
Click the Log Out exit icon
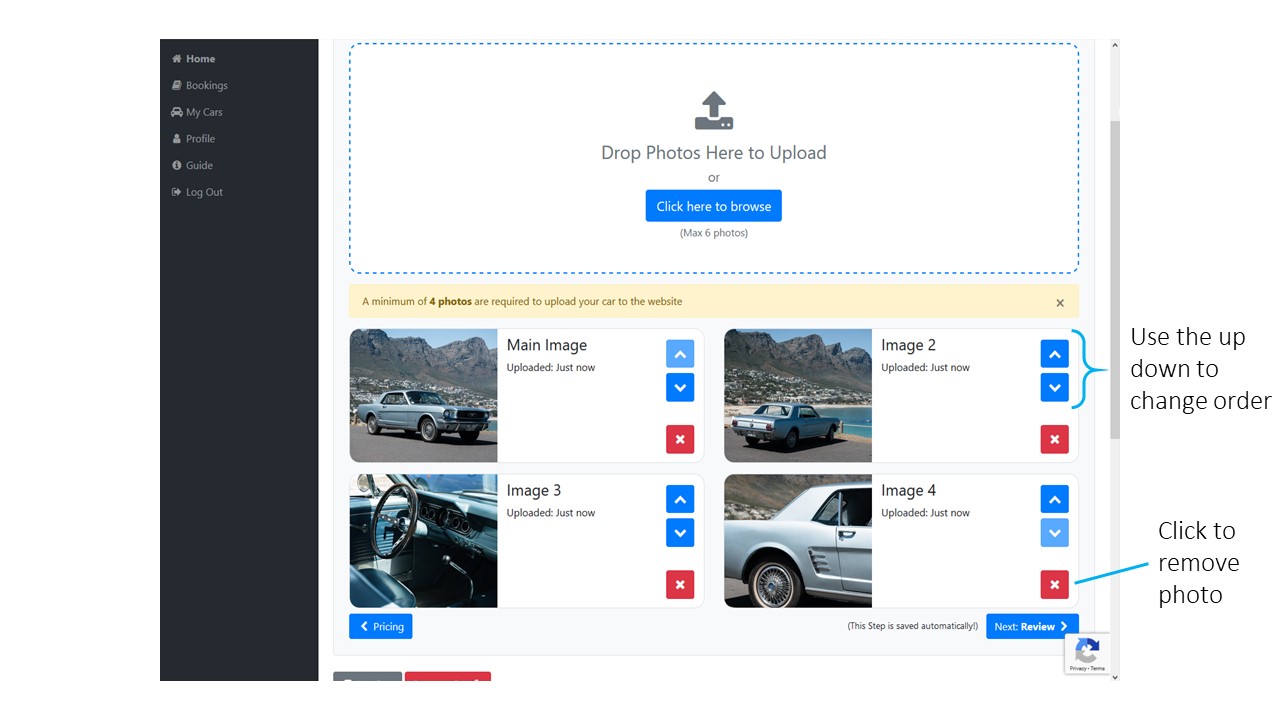177,192
